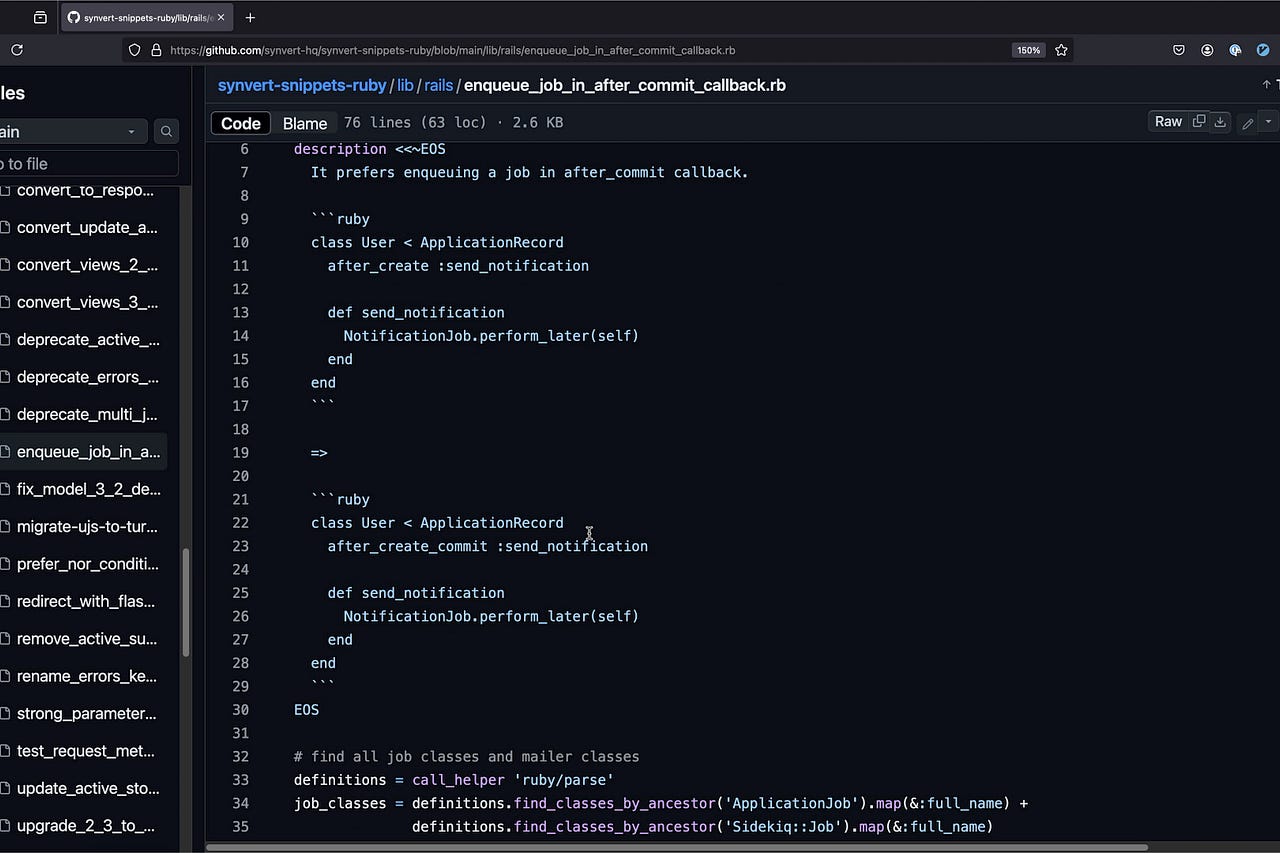Viewport: 1280px width, 853px height.
Task: Save page to Pocket icon
Action: pos(1179,50)
